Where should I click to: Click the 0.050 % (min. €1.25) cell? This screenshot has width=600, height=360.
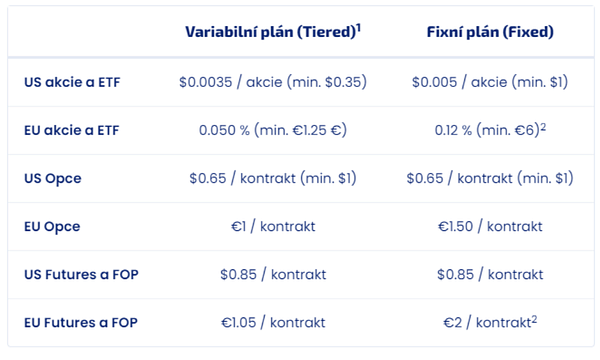coord(273,130)
